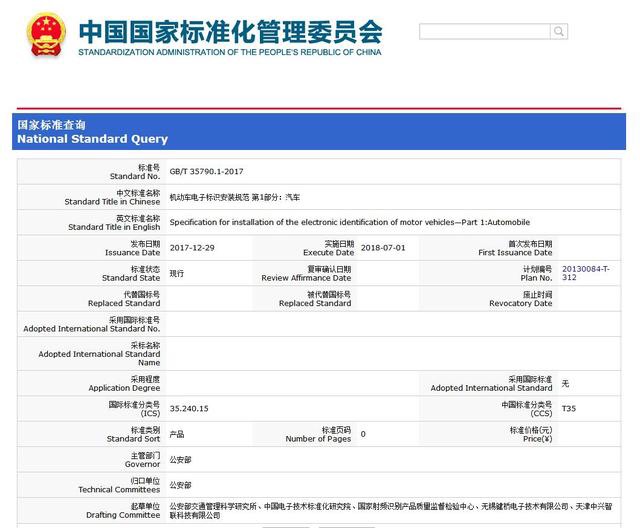
Task: Click the 'Review Affirmance Date' label
Action: click(x=306, y=278)
